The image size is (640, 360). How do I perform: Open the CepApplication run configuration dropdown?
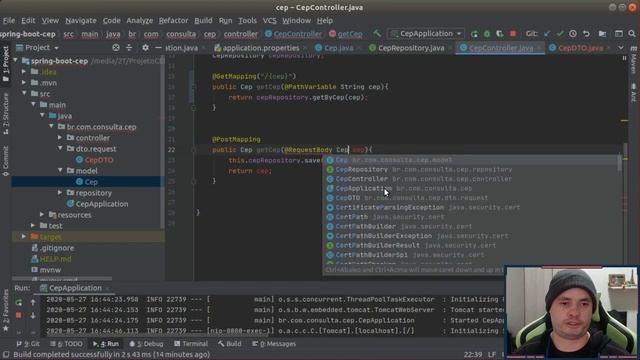[x=426, y=34]
